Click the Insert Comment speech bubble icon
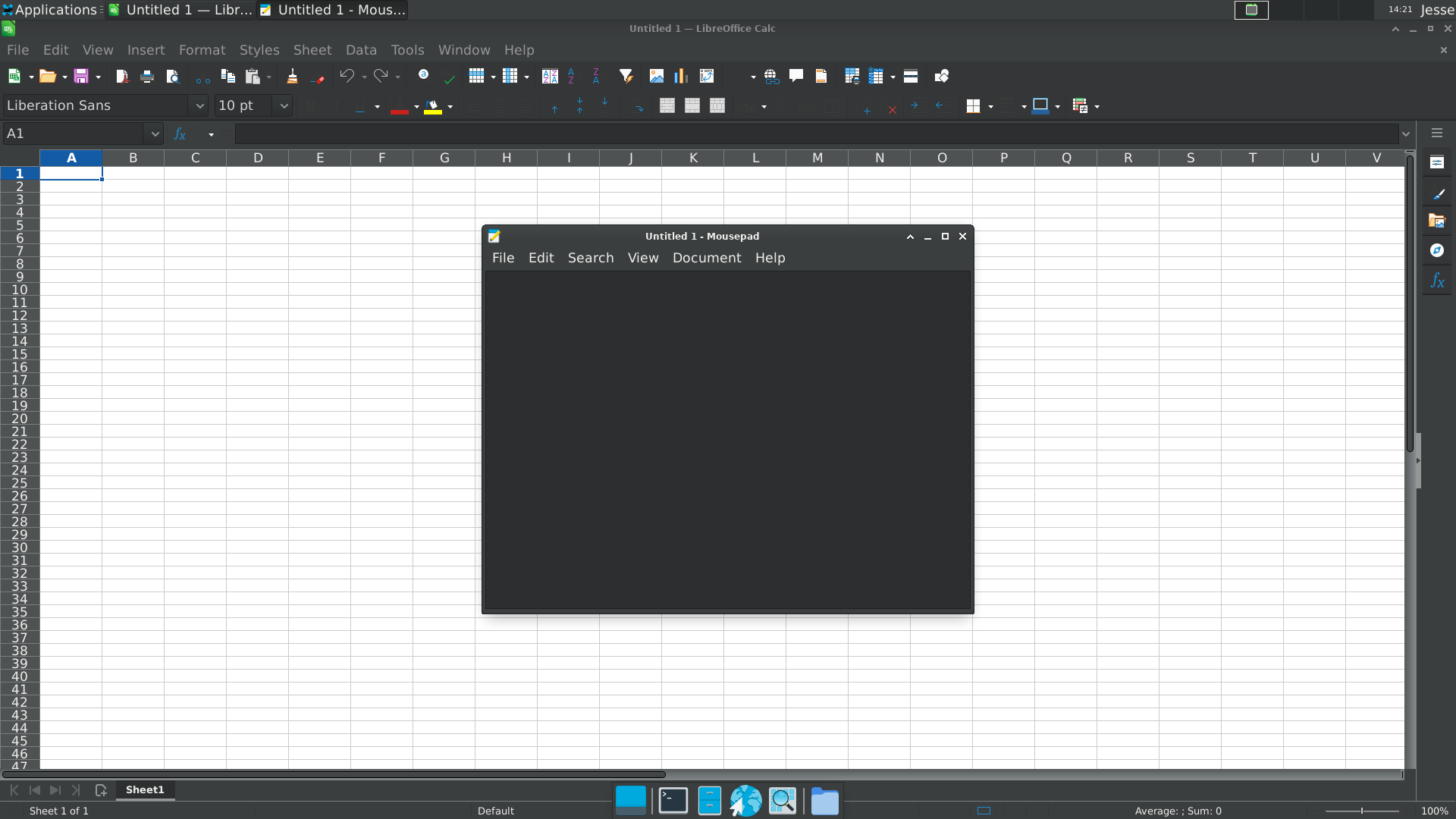1456x819 pixels. point(796,76)
